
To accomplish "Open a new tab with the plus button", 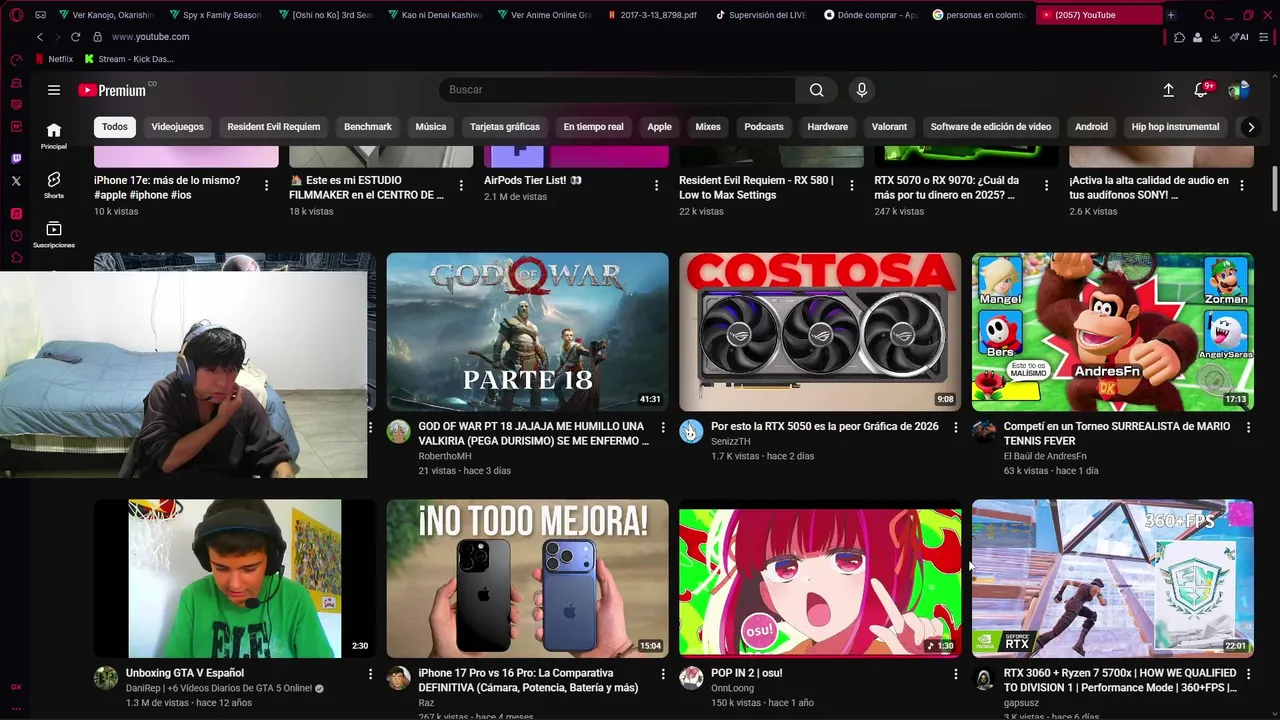I will [x=1171, y=15].
